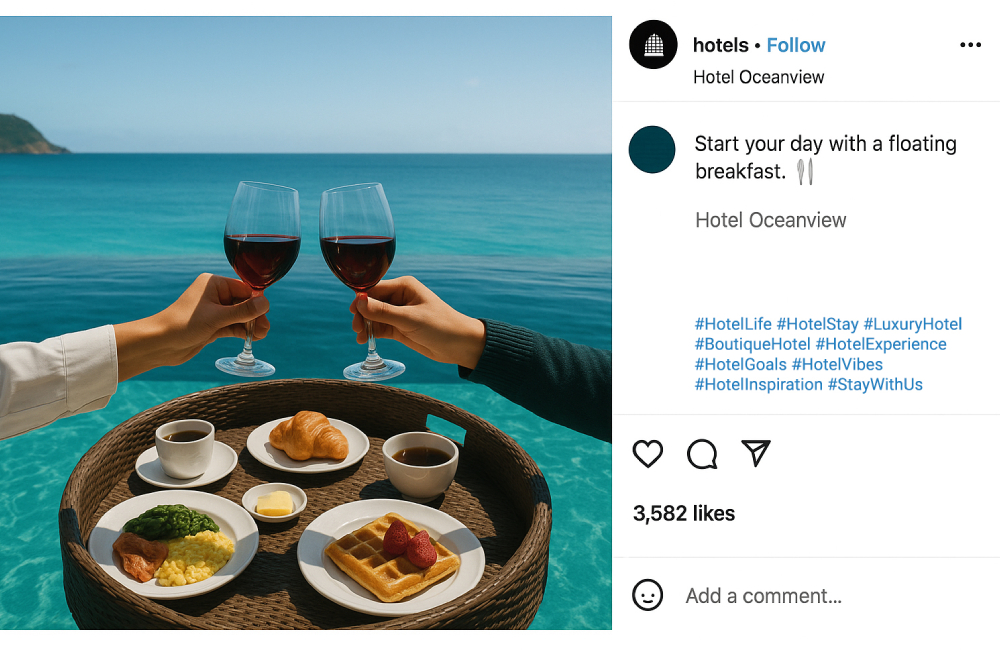Open the hotels username profile link
Screen dimensions: 1000x650
tap(720, 45)
